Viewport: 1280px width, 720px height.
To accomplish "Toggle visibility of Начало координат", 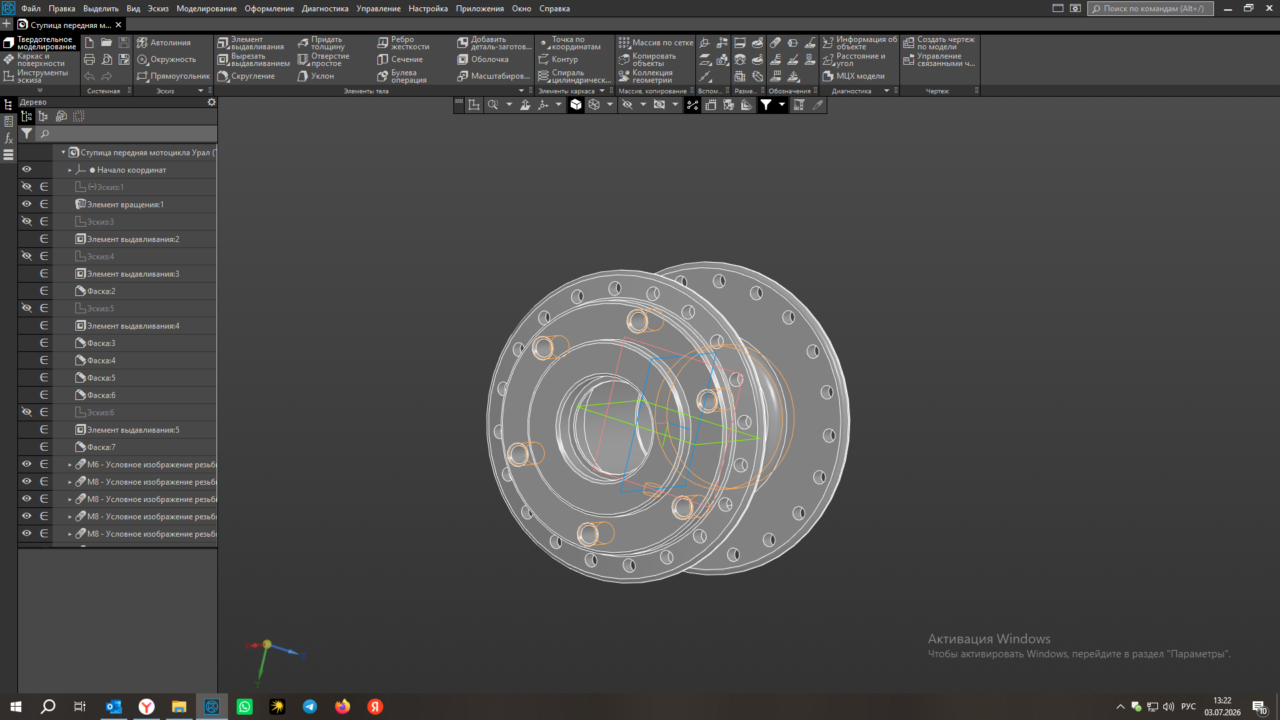I will point(27,170).
